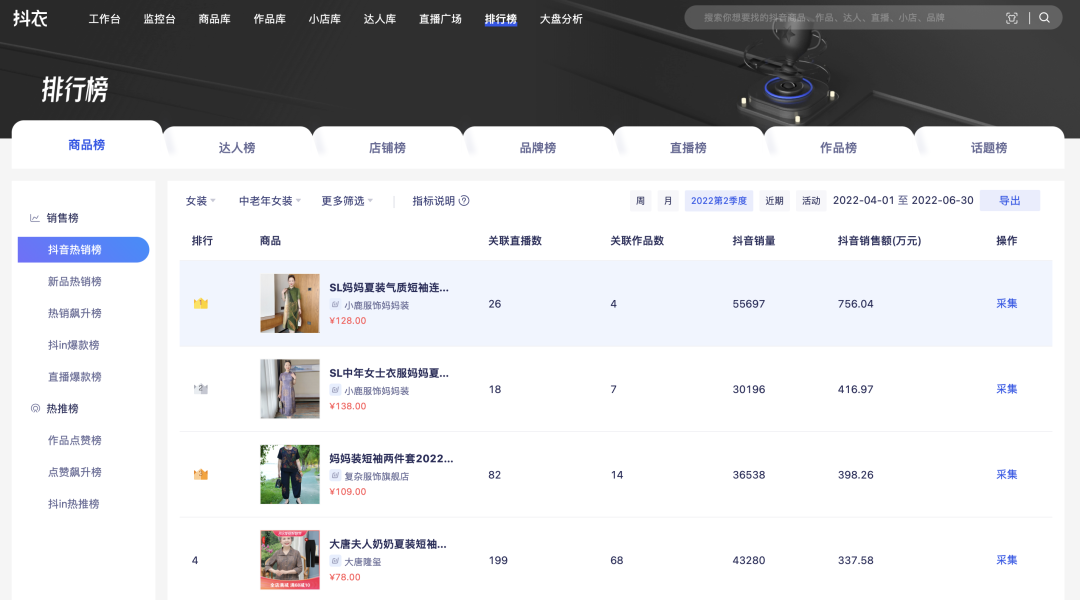Click the image scan search icon
Screen dimensions: 1080x600
[1011, 18]
